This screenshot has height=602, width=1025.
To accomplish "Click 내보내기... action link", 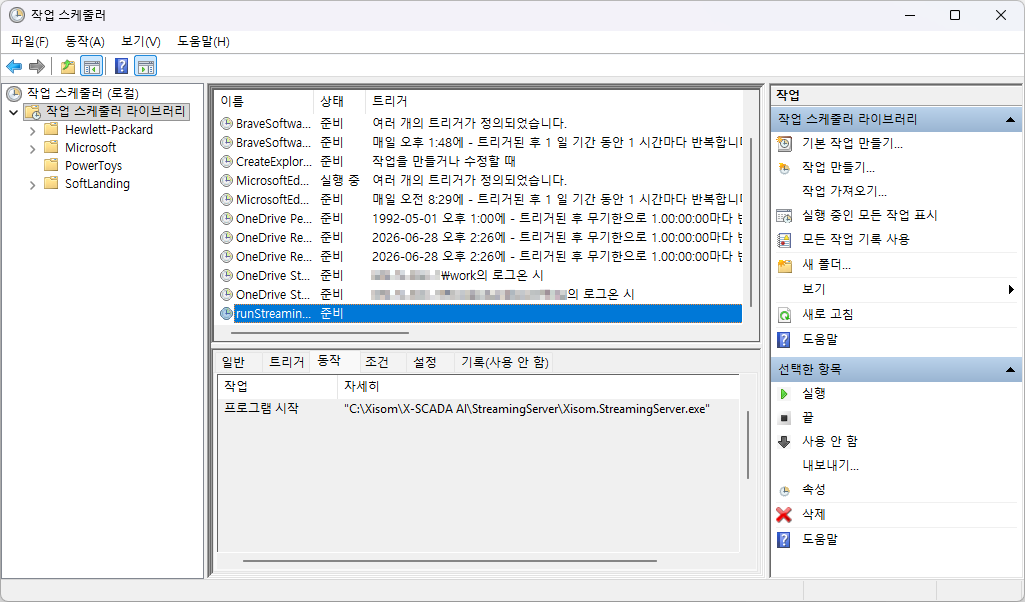I will [x=830, y=465].
